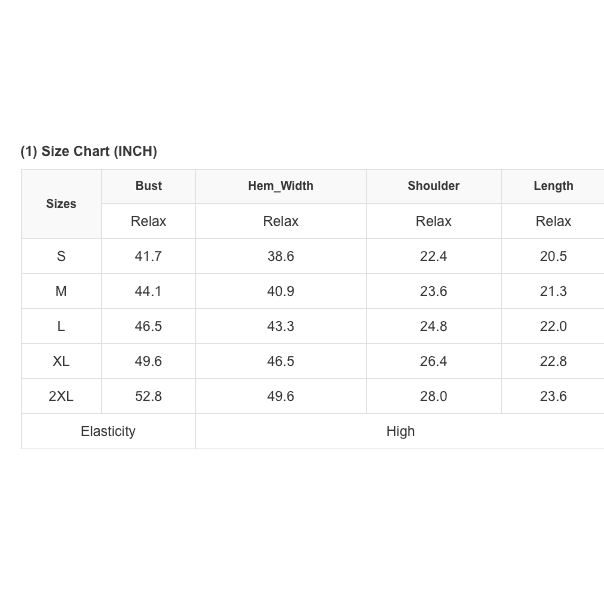This screenshot has height=604, width=604.
Task: Click the Relax label under Shoulder
Action: [x=433, y=221]
